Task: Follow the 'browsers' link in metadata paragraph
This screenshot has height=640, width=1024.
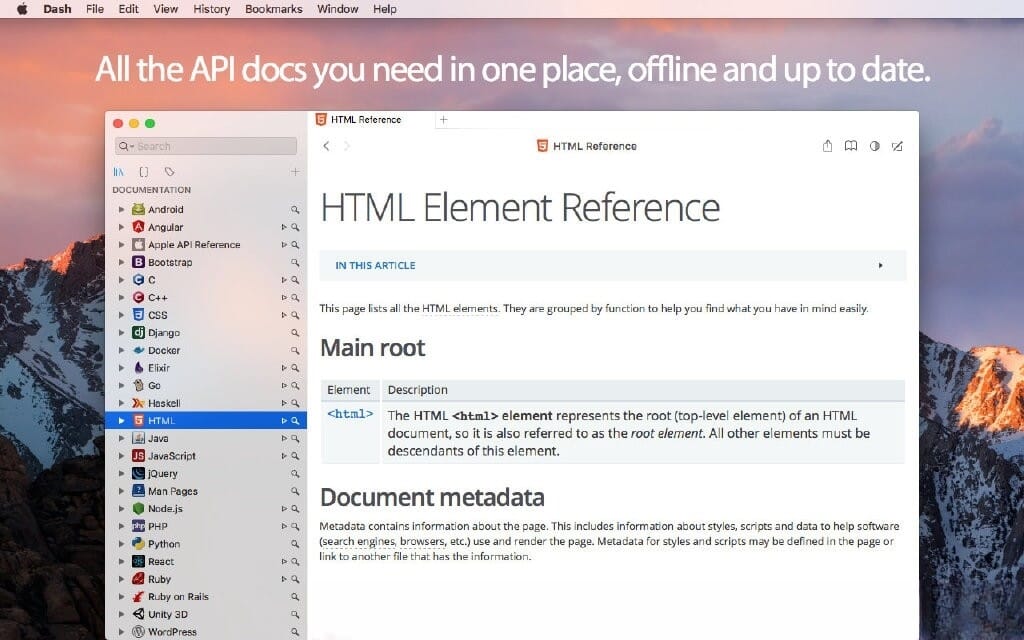Action: coord(423,541)
